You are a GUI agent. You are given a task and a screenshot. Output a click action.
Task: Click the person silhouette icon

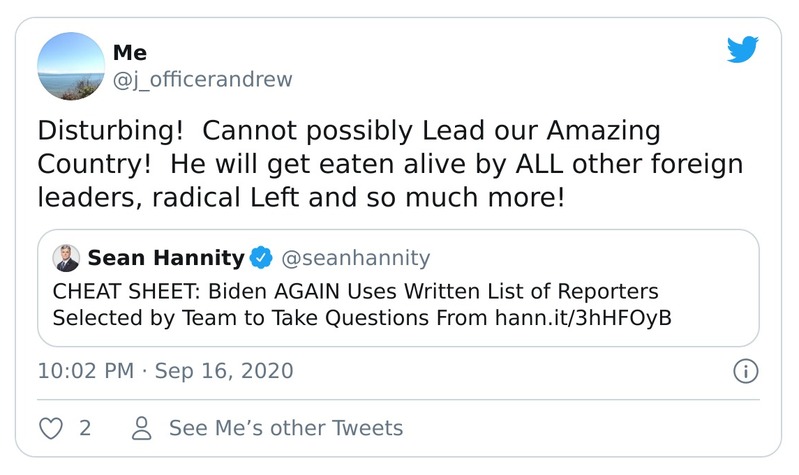142,428
